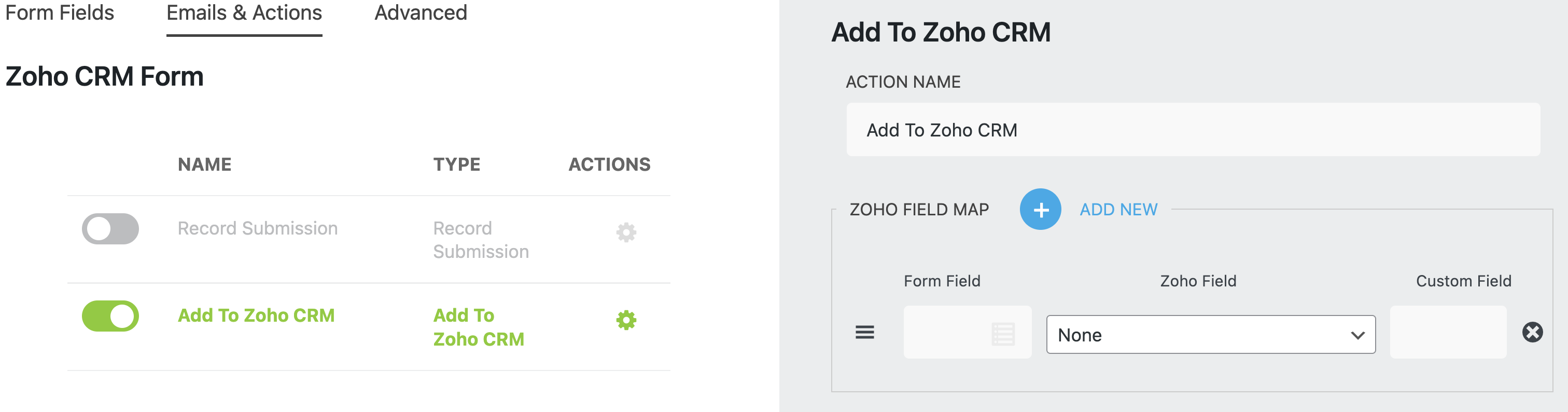Click the toggle knob beside Record Submission

pos(100,228)
